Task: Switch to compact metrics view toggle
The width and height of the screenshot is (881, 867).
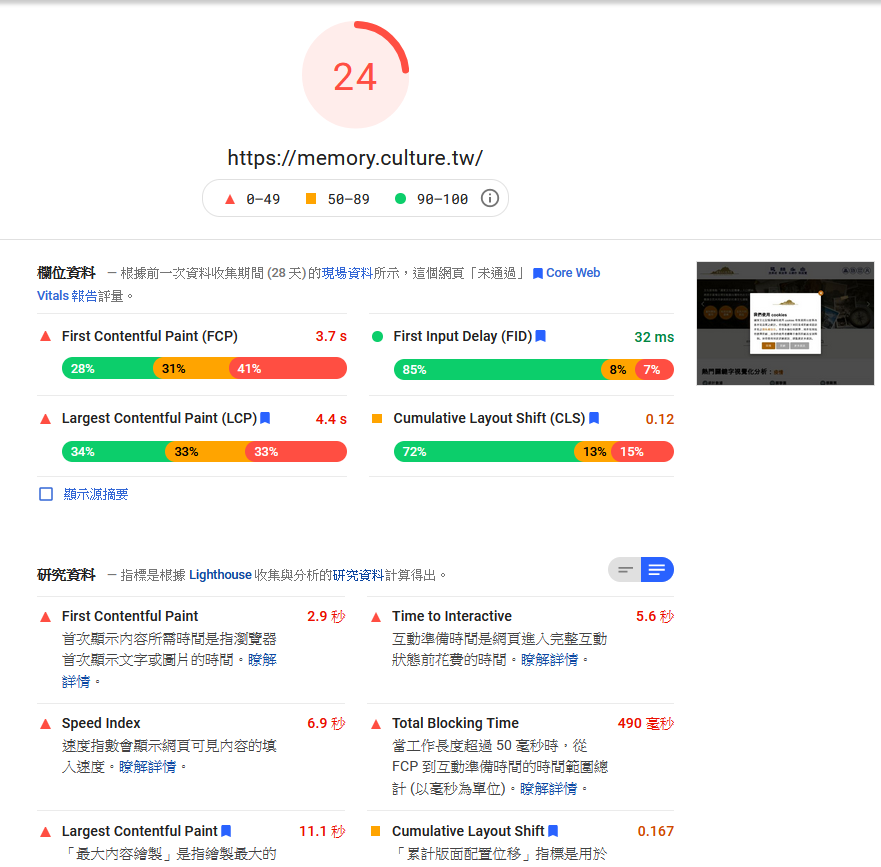Action: pyautogui.click(x=625, y=570)
